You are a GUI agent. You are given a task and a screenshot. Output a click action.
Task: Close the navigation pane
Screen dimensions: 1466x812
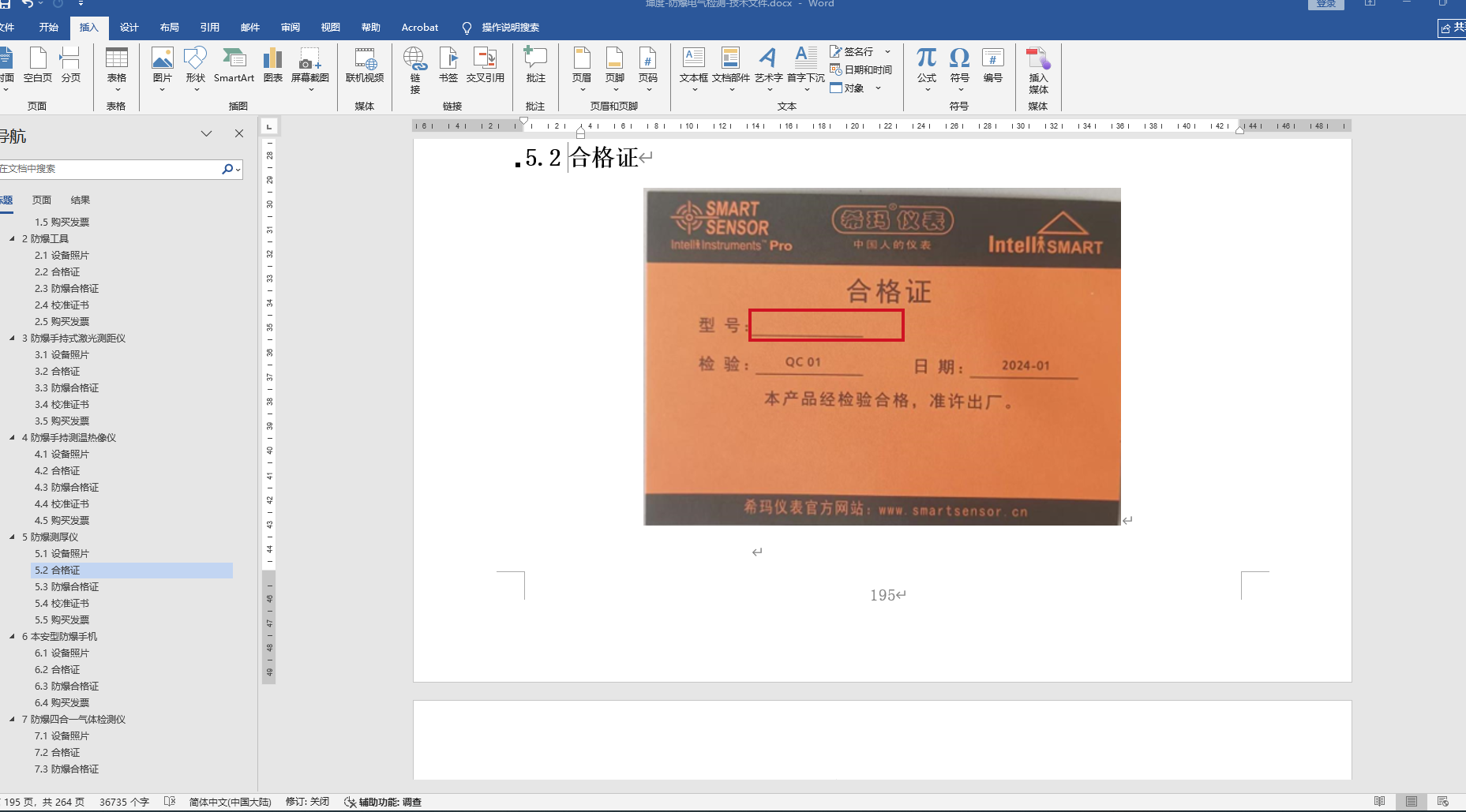pyautogui.click(x=239, y=133)
